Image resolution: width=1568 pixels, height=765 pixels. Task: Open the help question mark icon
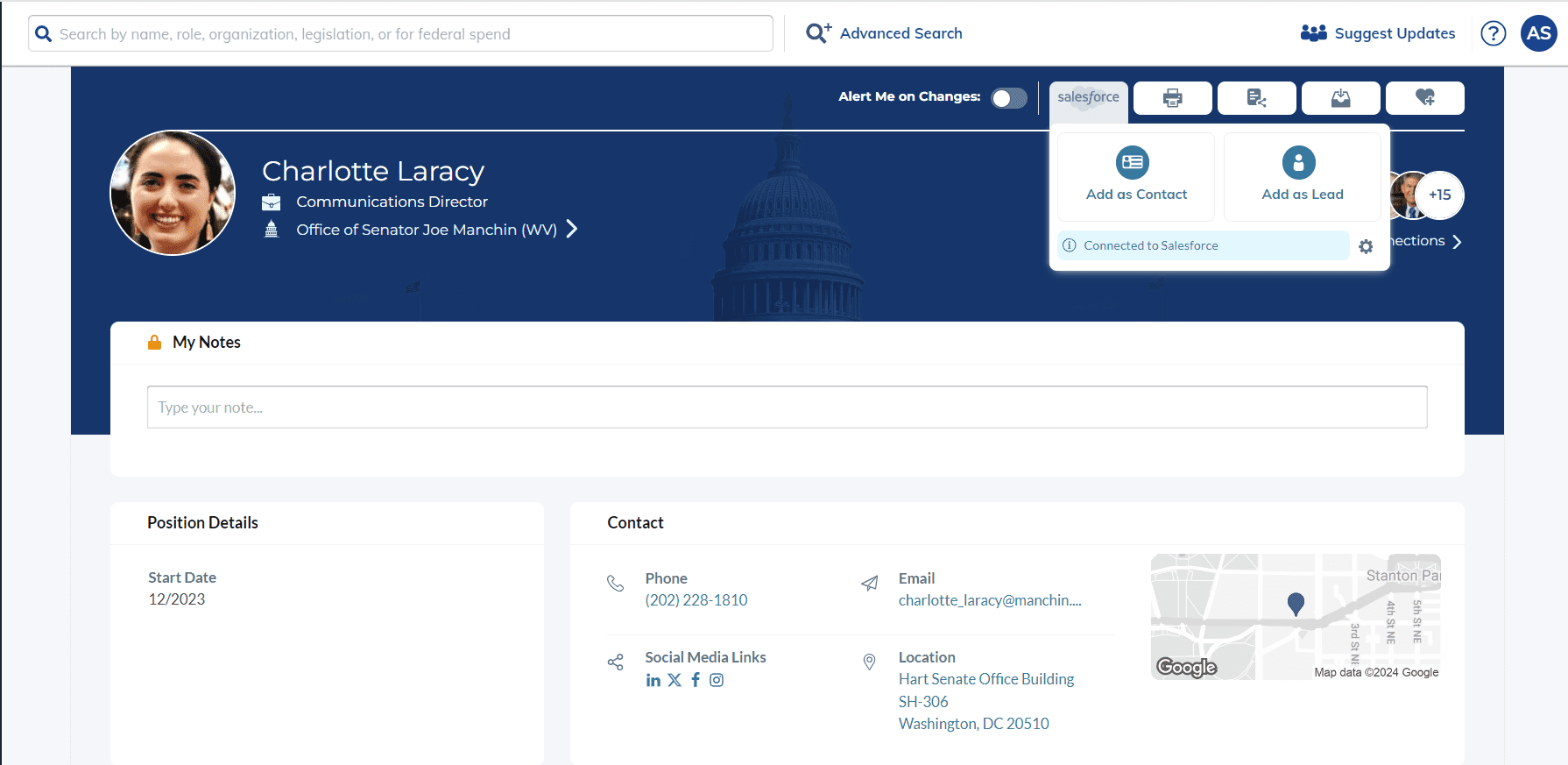coord(1493,34)
